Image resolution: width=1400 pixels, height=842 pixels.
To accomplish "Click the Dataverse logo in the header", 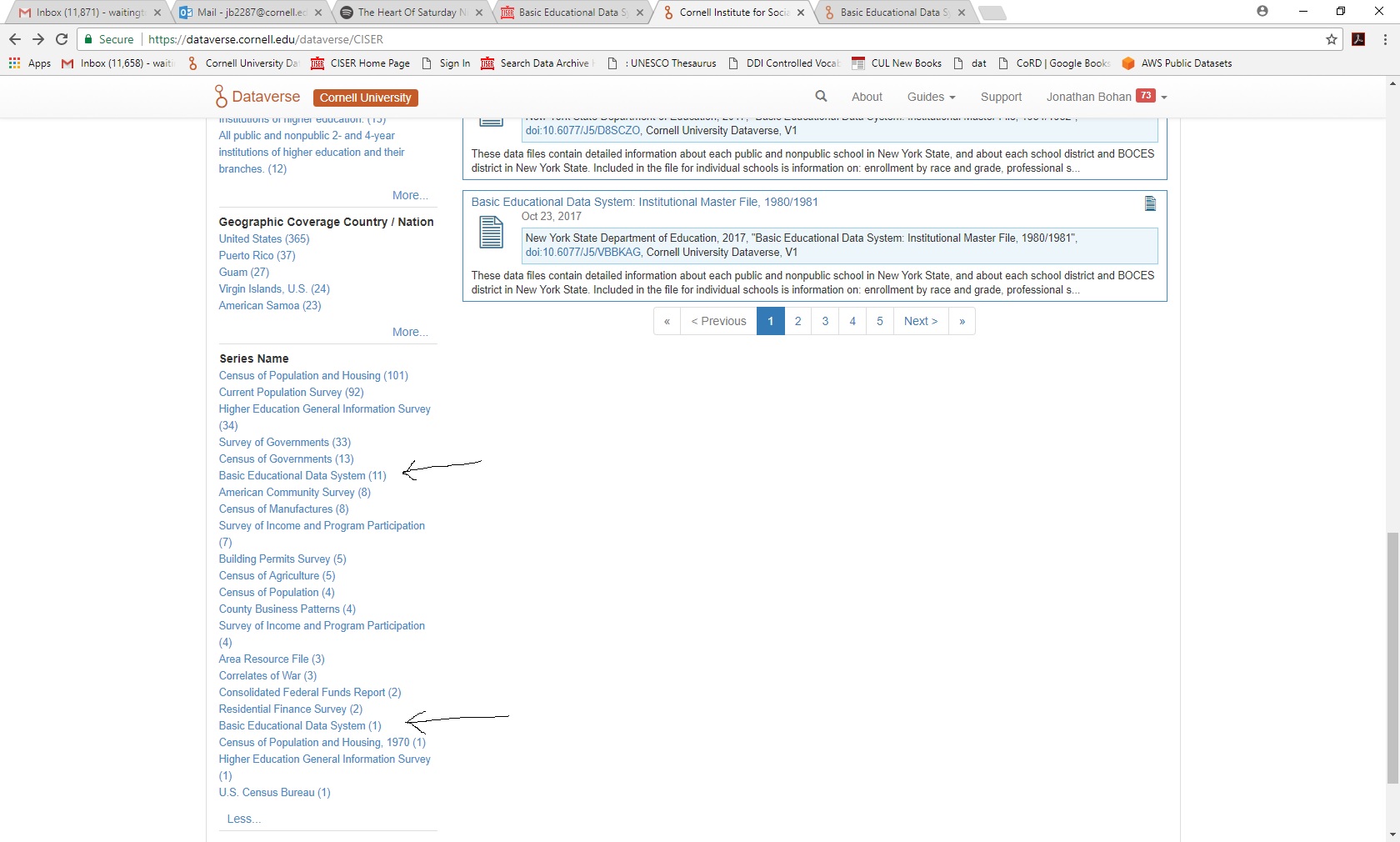I will (x=257, y=97).
